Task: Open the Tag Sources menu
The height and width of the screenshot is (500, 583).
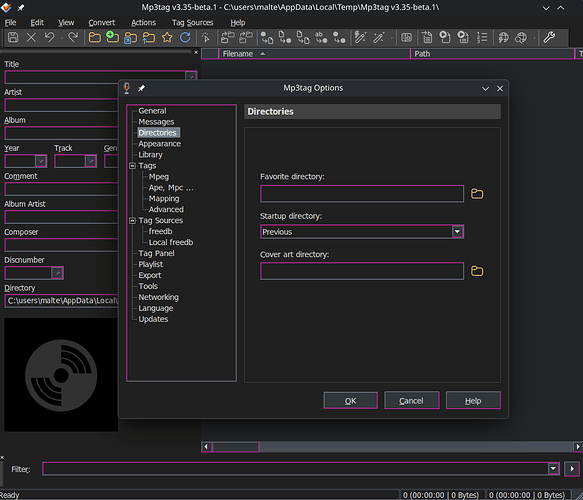Action: 193,23
